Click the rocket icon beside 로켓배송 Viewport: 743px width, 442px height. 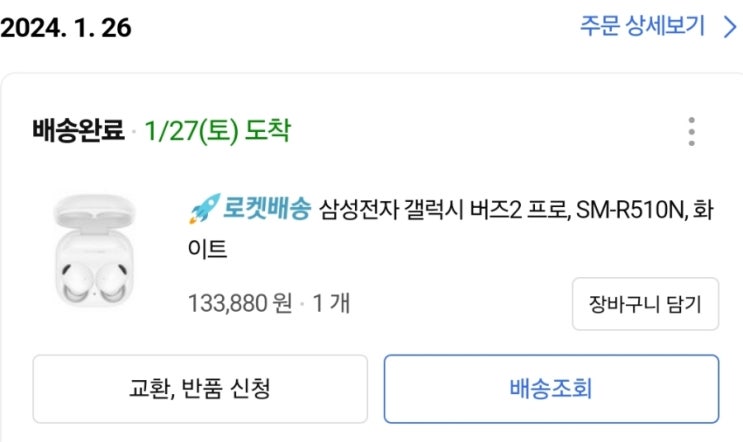point(204,209)
